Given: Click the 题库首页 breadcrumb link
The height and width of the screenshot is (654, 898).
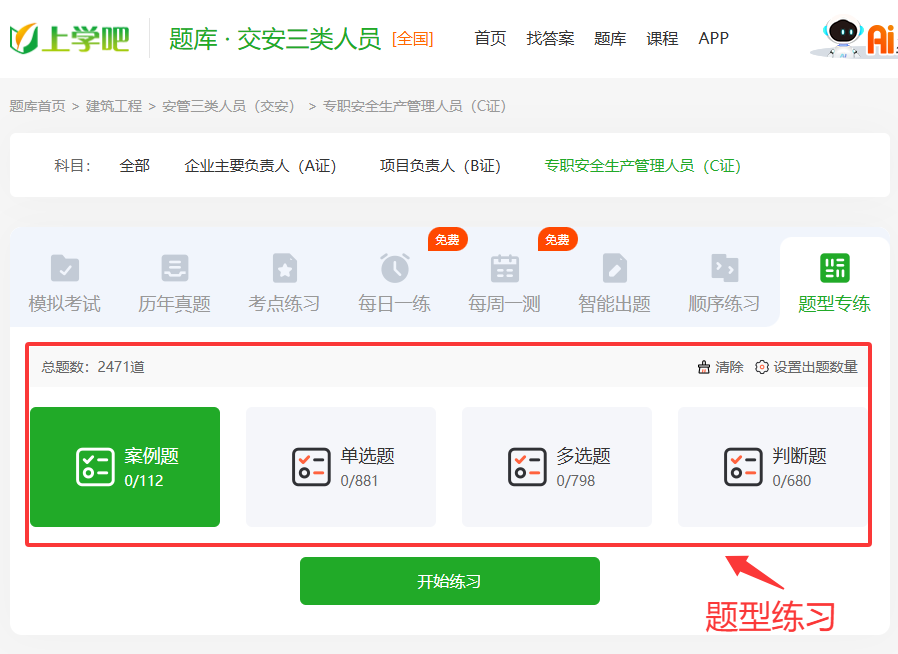Looking at the screenshot, I should (x=38, y=106).
